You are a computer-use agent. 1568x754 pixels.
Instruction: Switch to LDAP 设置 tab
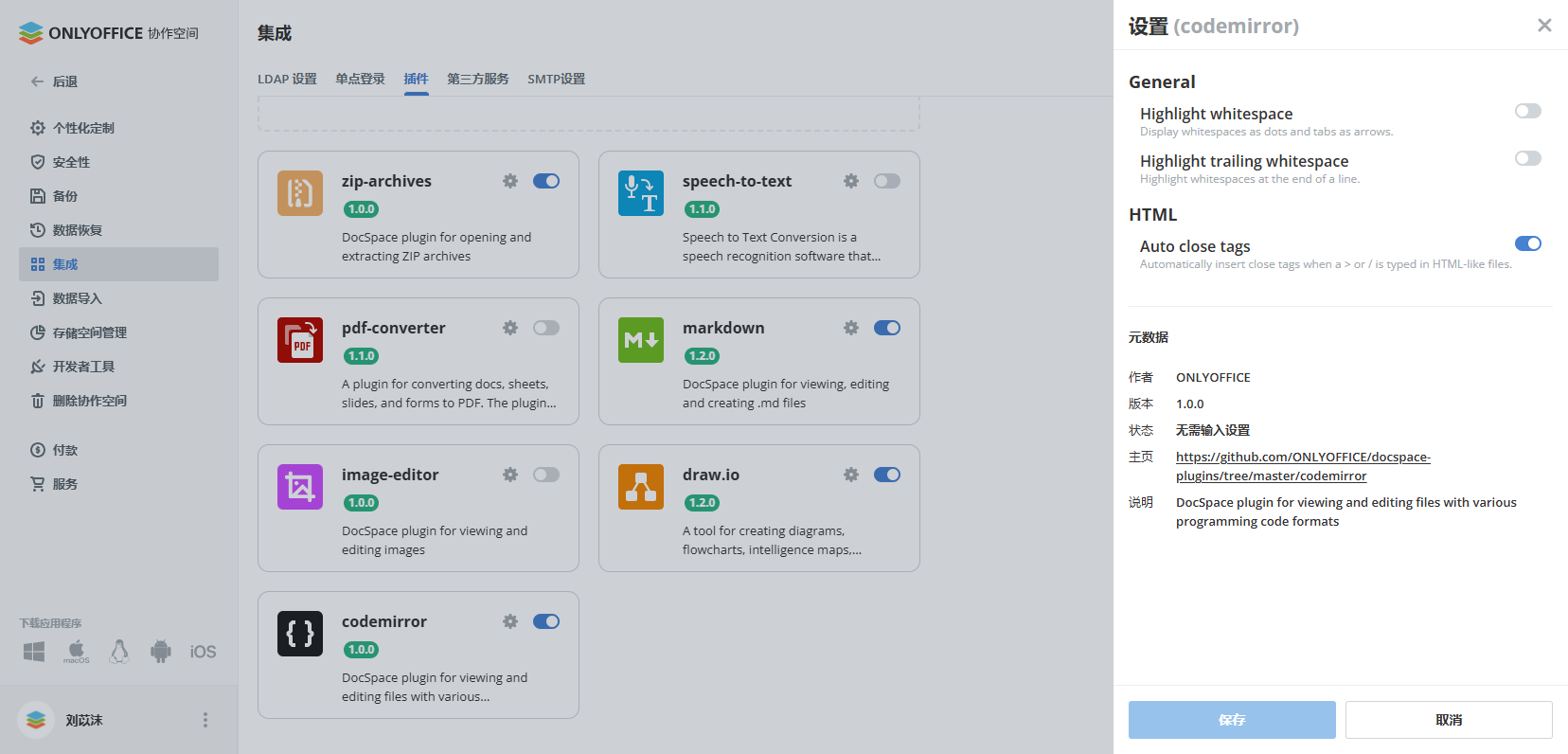[287, 79]
